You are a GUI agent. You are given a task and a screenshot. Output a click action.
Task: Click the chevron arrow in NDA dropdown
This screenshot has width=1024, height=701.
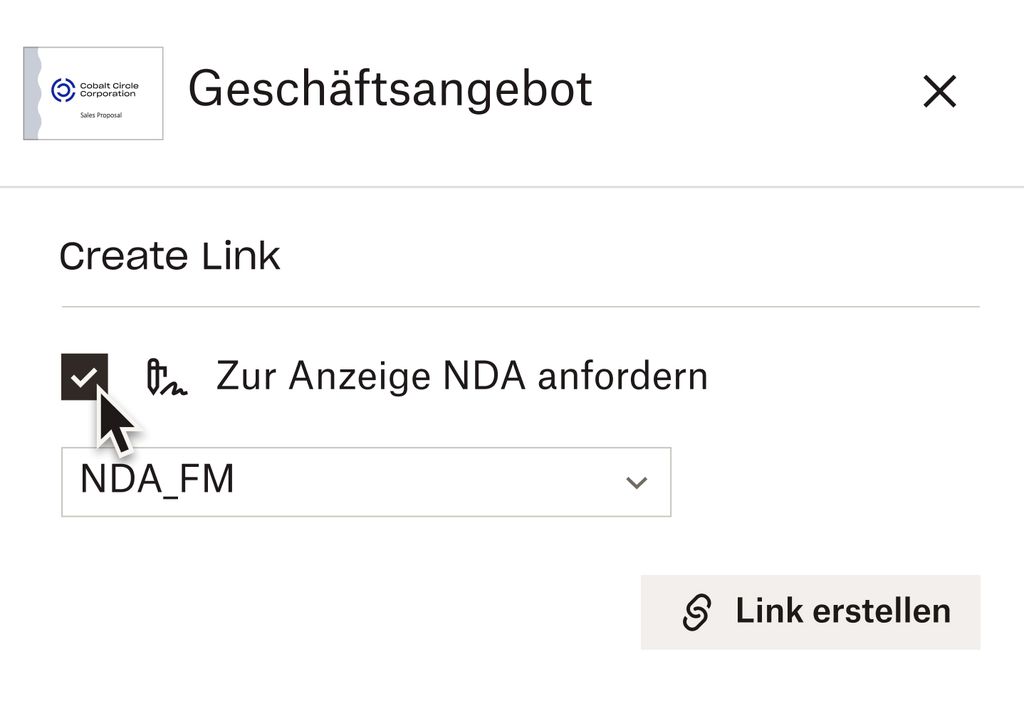(x=636, y=483)
